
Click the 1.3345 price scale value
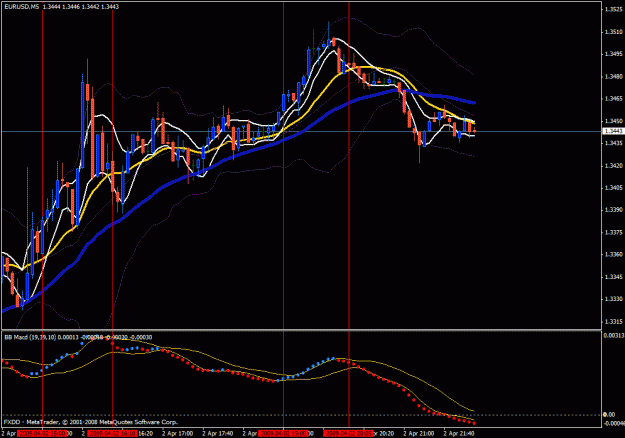[614, 276]
